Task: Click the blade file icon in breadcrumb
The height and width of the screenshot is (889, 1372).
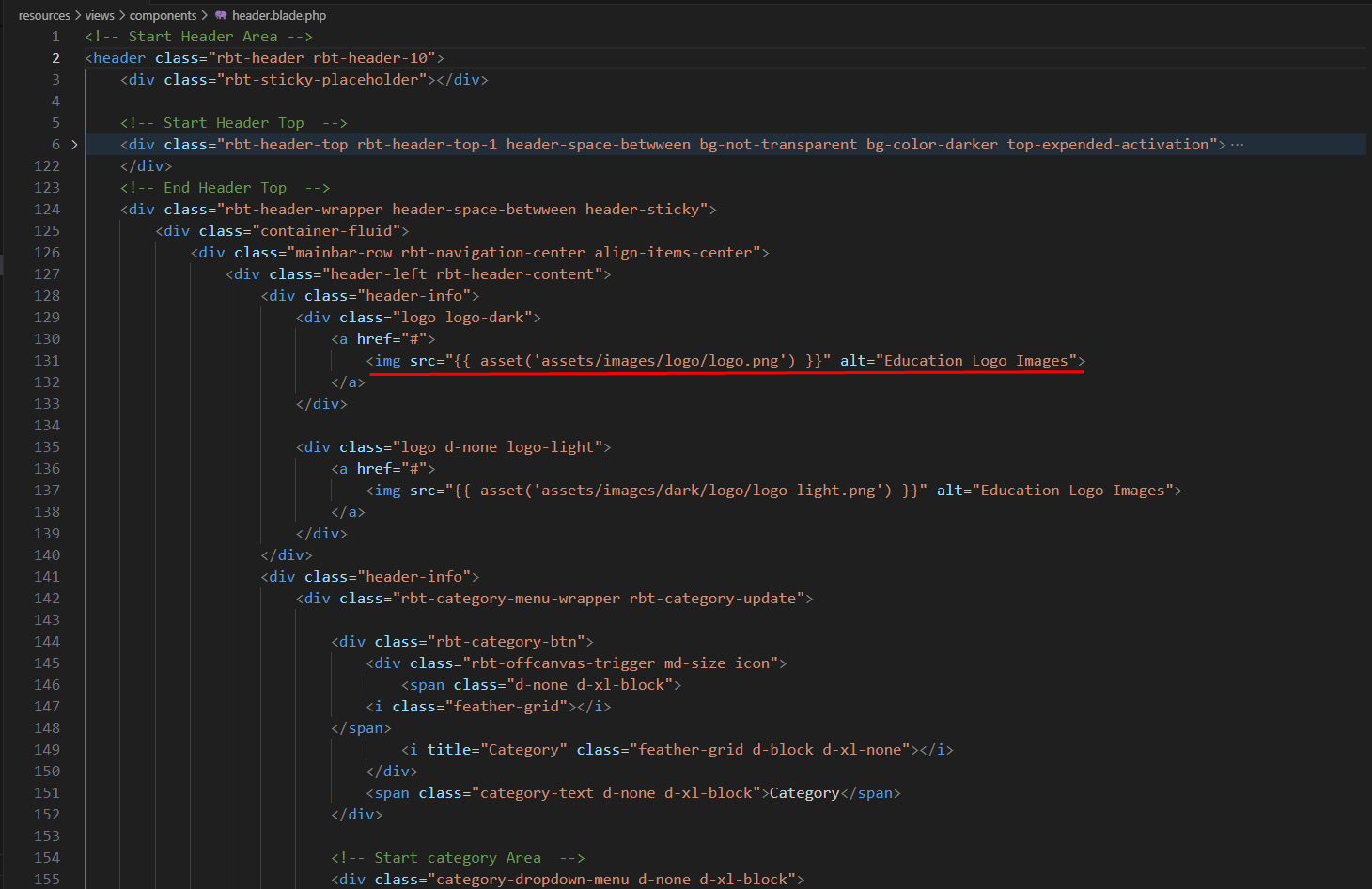Action: 221,15
